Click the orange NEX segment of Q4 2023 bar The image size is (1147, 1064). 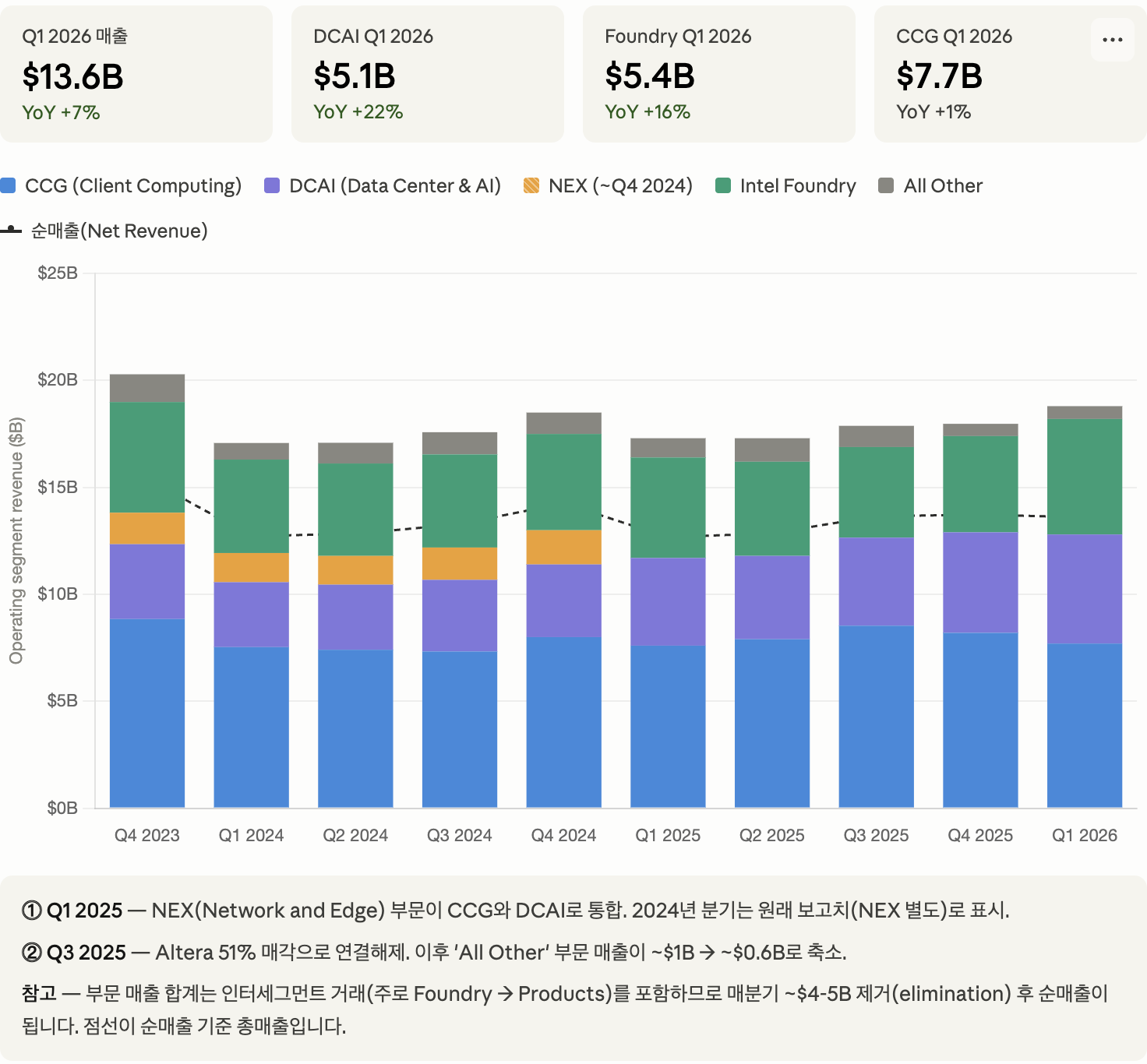[x=147, y=528]
